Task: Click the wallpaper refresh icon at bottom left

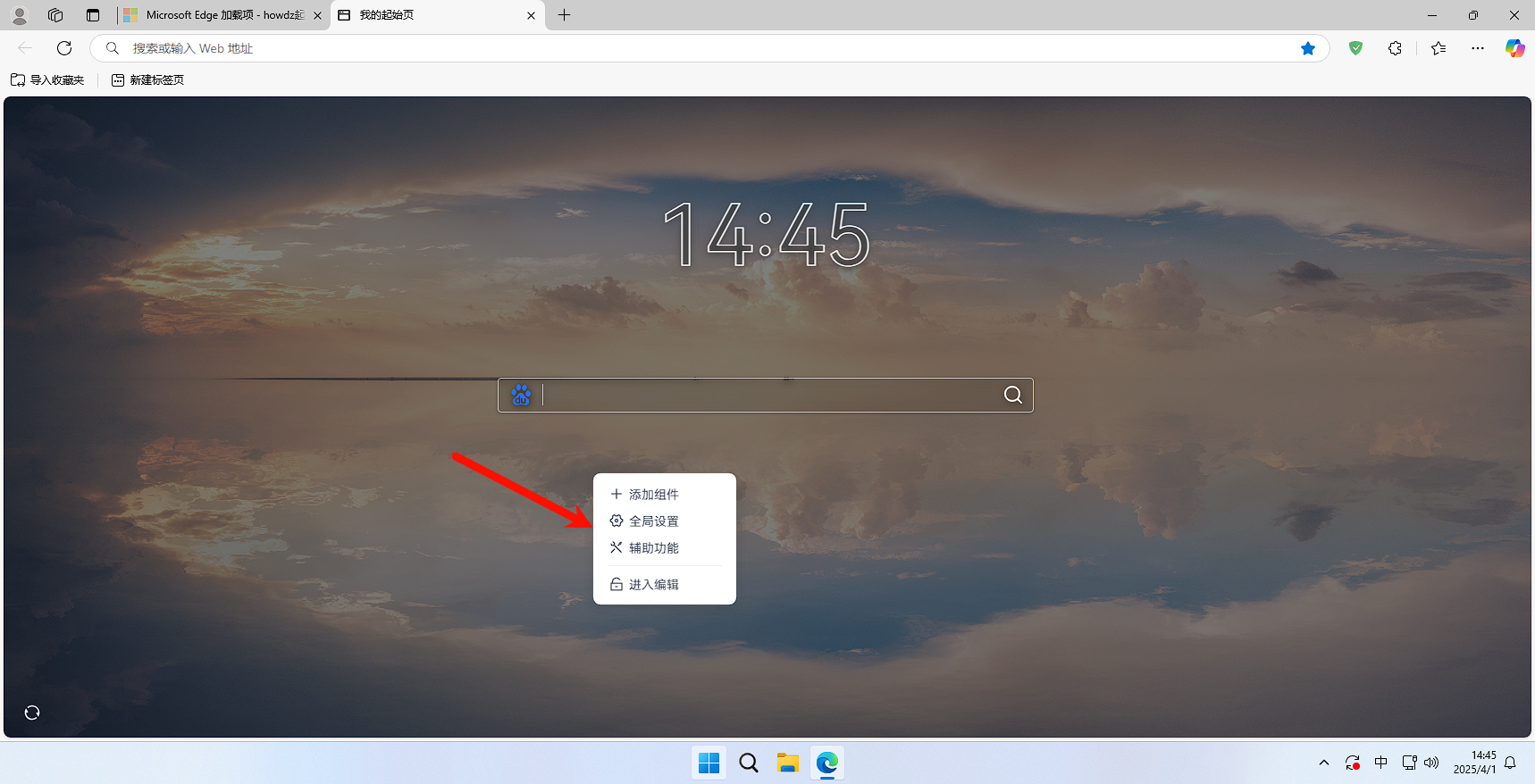Action: pos(32,713)
